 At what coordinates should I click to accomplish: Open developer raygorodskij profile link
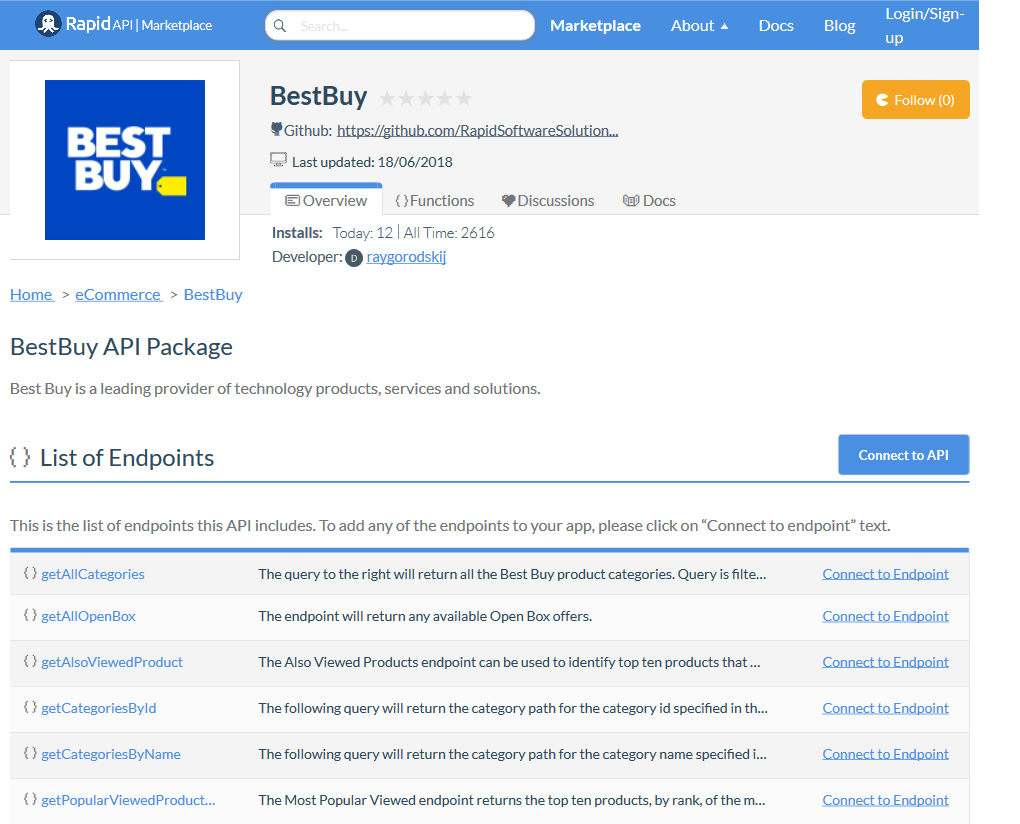406,257
